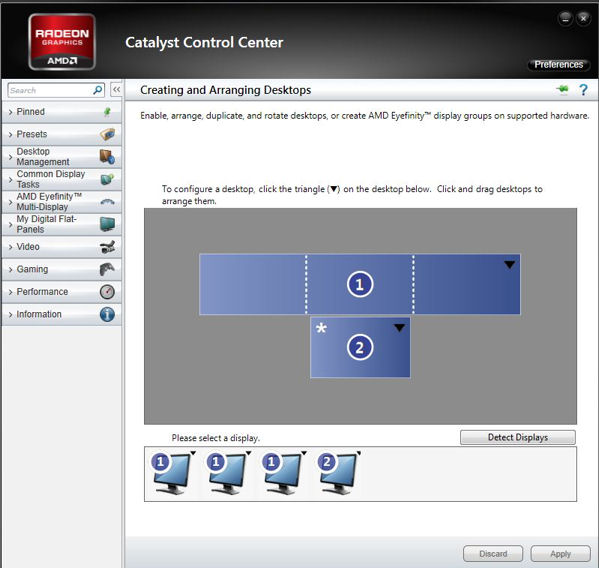Open dropdown arrow of second display thumbnail
599x568 pixels.
point(249,453)
